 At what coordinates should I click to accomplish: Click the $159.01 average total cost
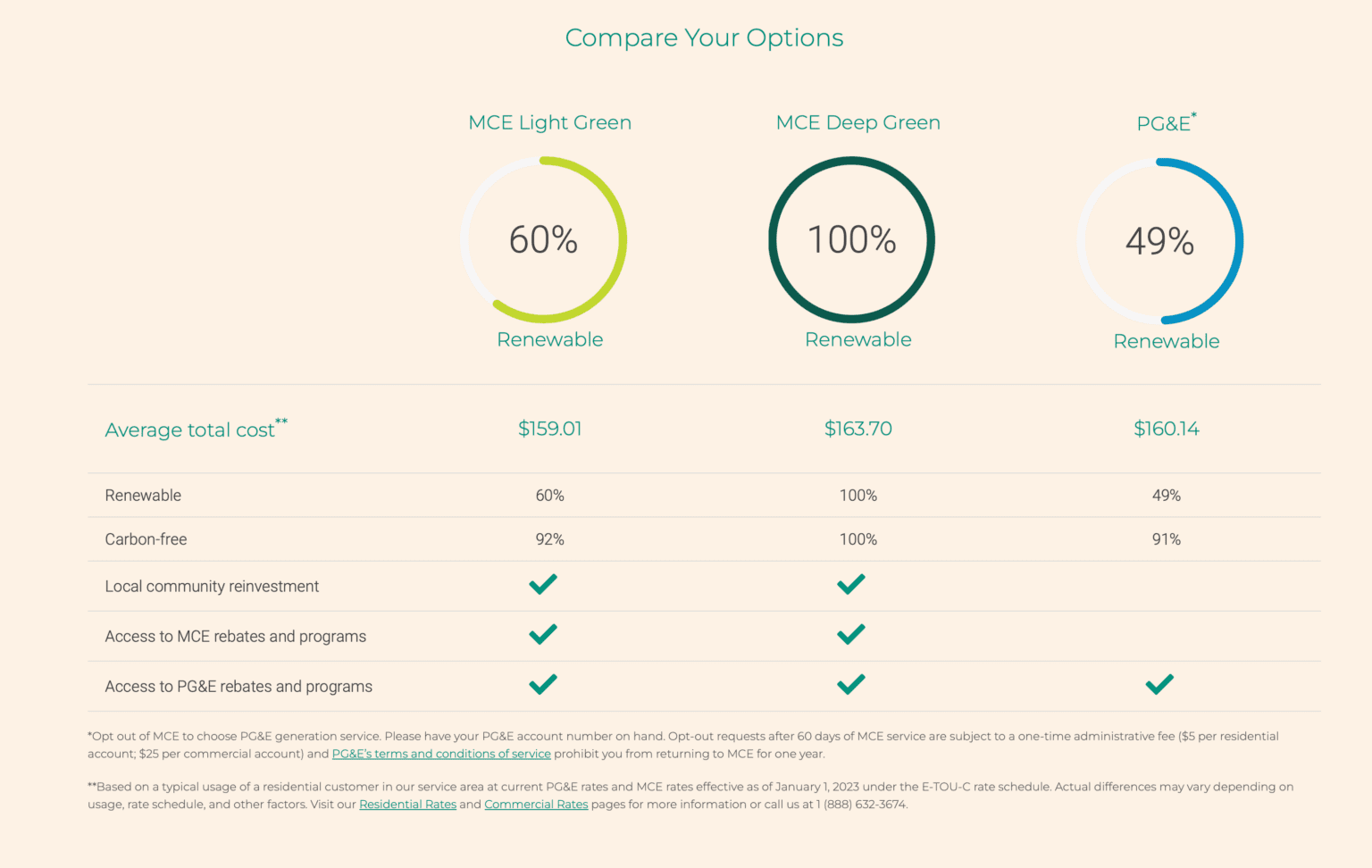[550, 429]
